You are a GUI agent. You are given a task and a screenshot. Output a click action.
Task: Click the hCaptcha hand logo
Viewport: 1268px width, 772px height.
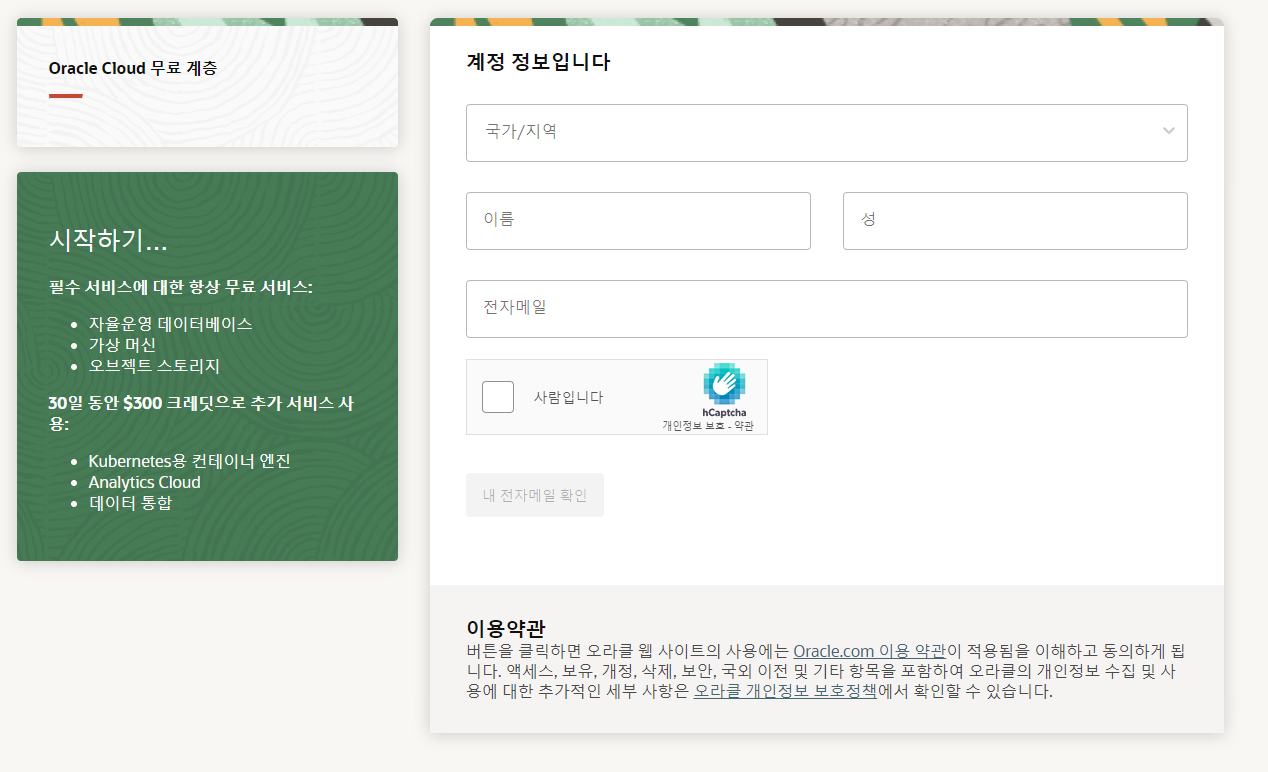724,383
